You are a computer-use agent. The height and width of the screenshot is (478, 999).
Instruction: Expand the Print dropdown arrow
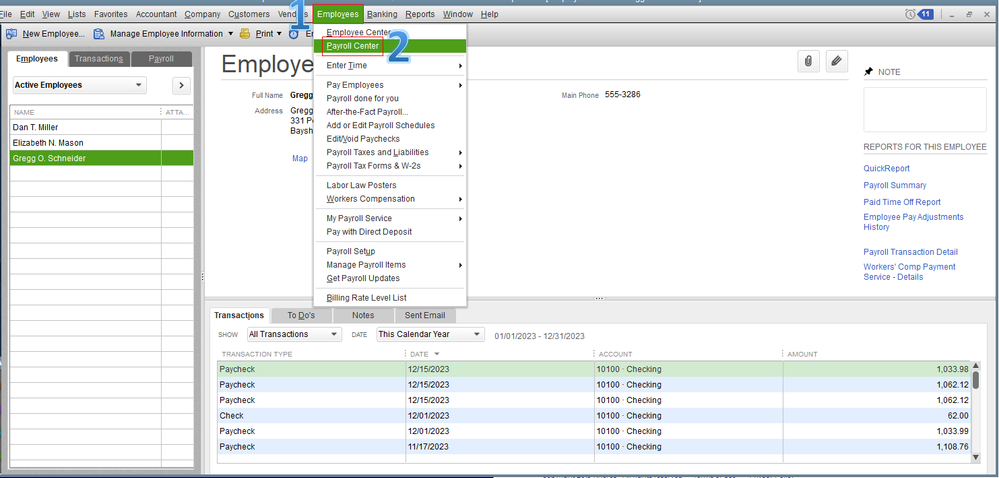(x=279, y=33)
